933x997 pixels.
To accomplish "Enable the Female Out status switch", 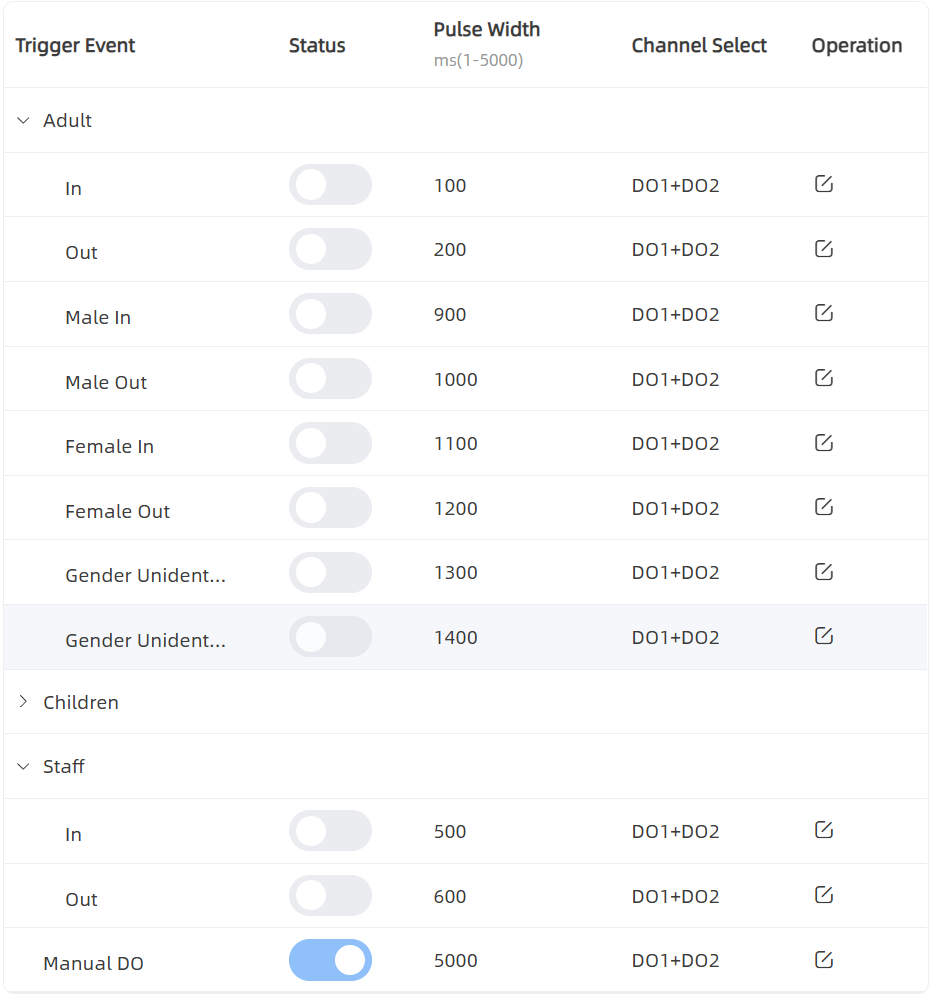I will 330,508.
